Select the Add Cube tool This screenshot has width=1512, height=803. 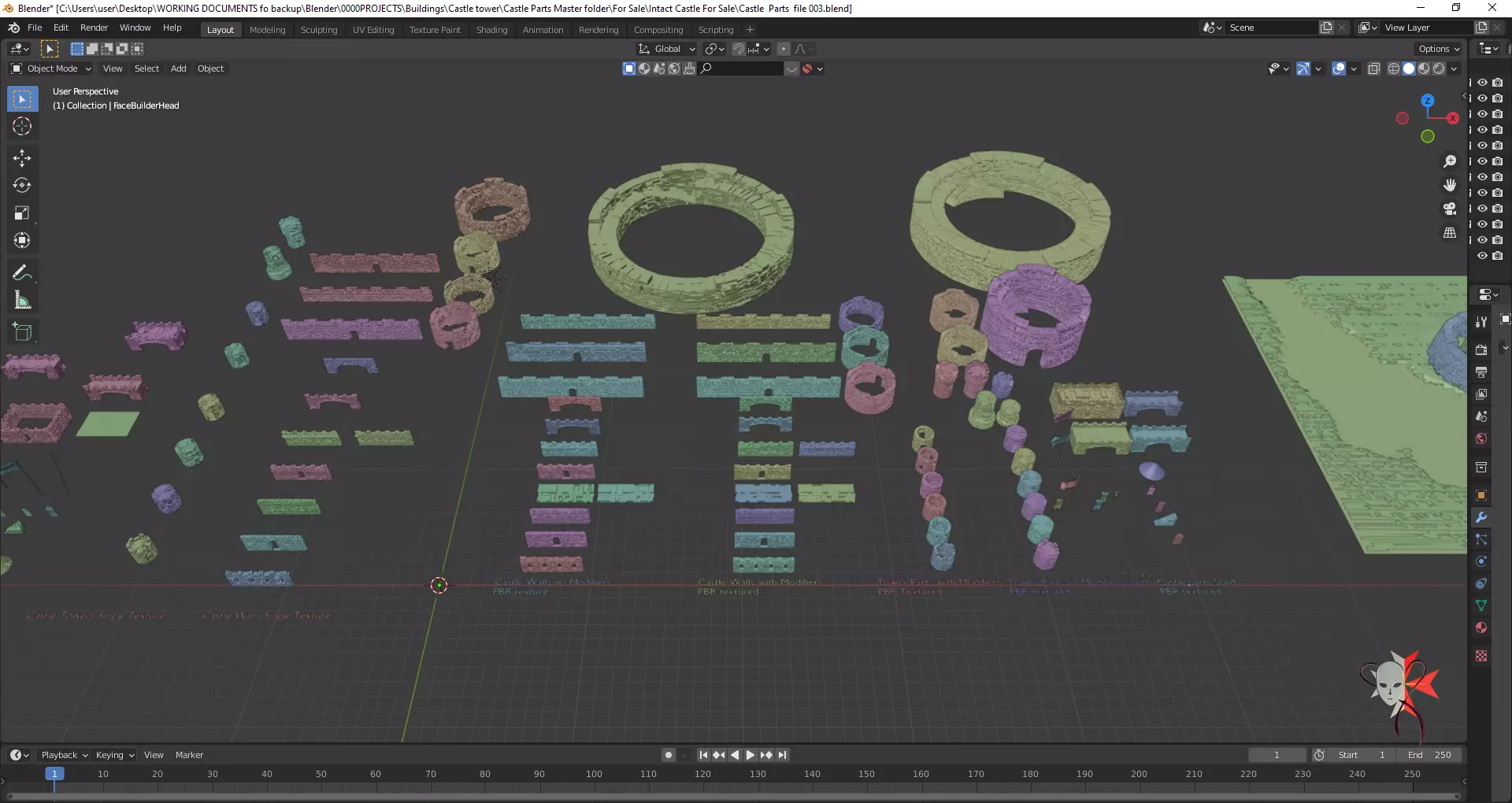[22, 331]
